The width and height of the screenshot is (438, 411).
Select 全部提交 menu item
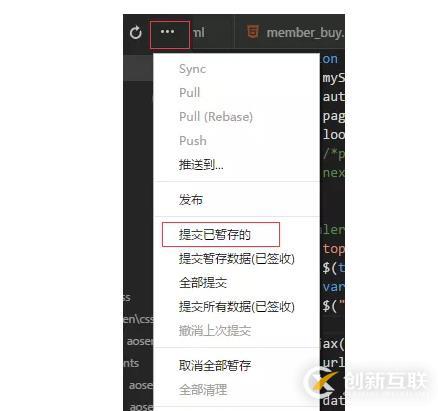[x=203, y=283]
